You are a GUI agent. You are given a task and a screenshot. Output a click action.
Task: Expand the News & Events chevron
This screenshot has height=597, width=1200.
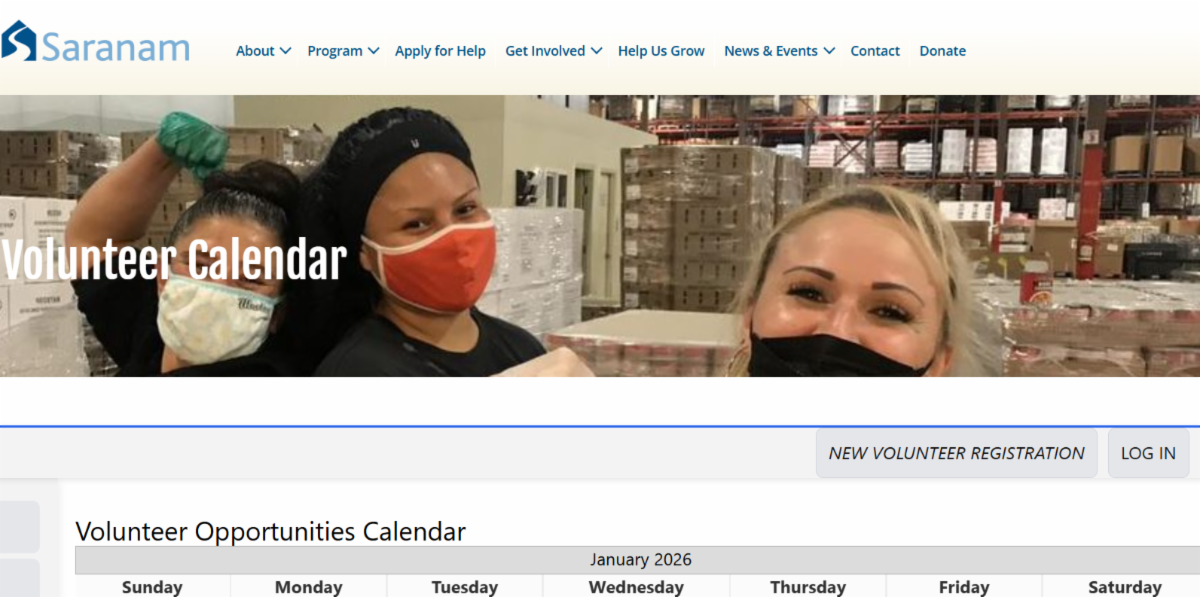(x=829, y=51)
